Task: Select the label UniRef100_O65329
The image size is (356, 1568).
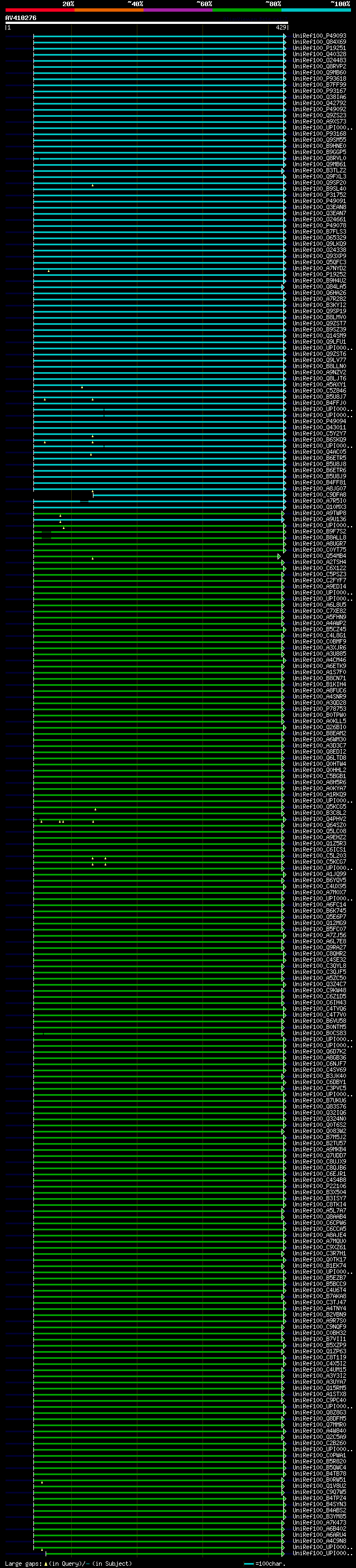Action: (x=319, y=238)
